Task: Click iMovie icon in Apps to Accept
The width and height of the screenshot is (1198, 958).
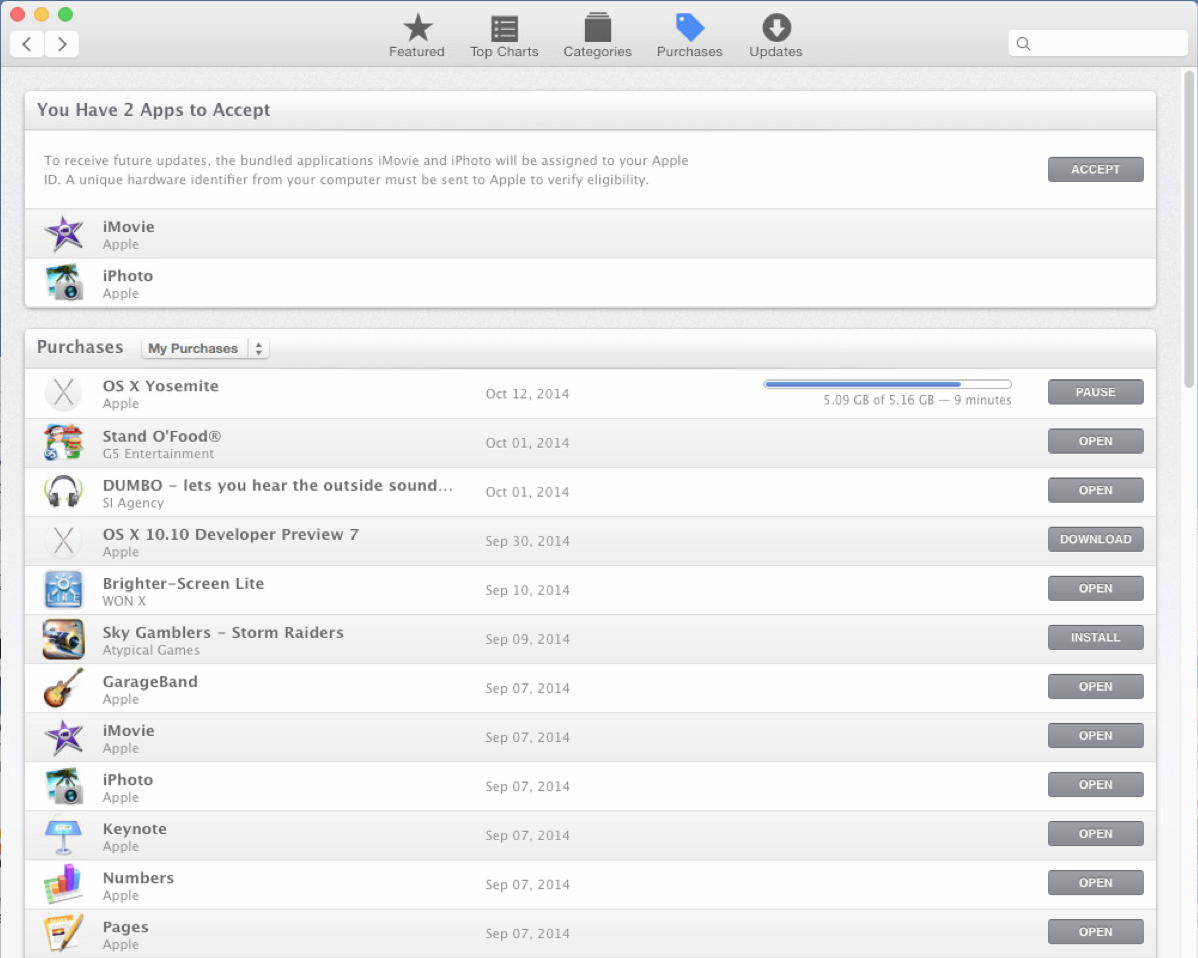Action: tap(64, 234)
